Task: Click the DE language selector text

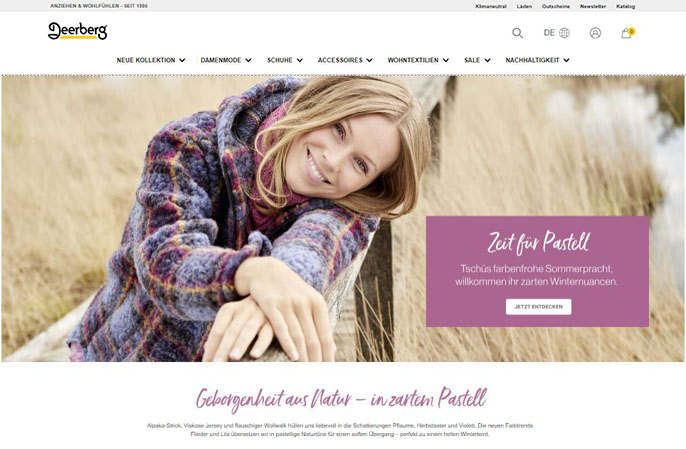Action: coord(549,33)
